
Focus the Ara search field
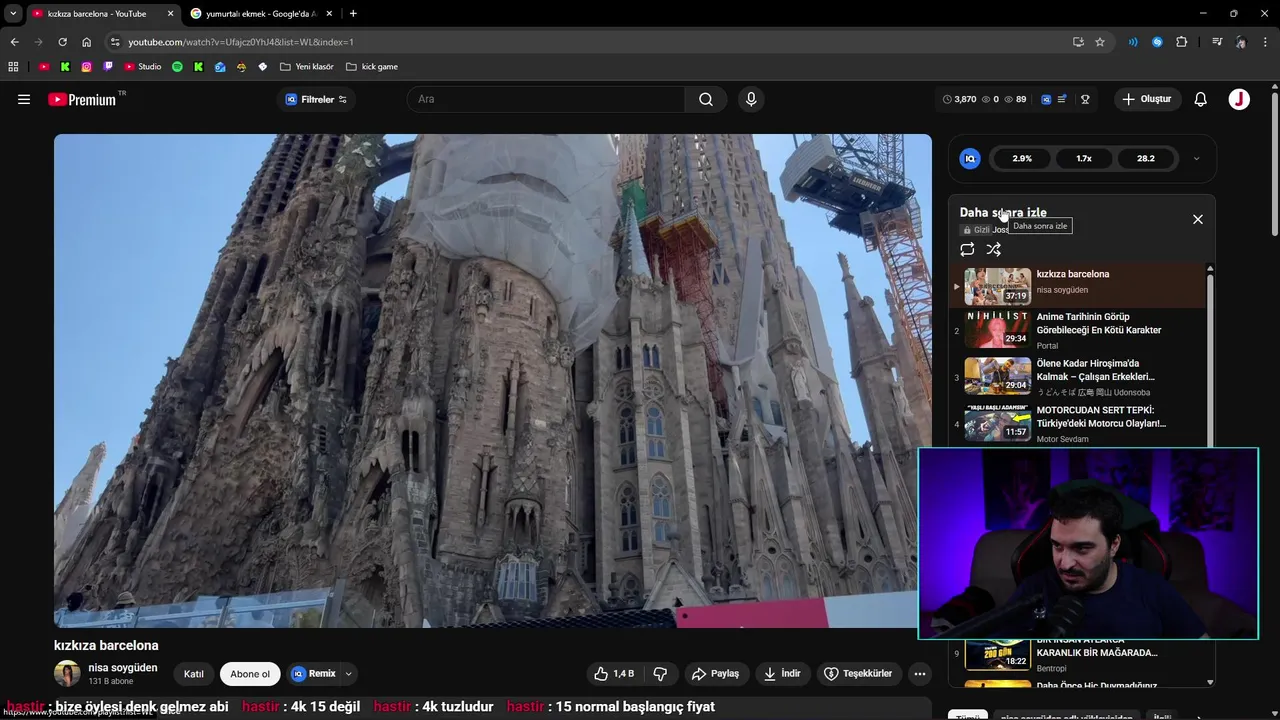point(548,99)
